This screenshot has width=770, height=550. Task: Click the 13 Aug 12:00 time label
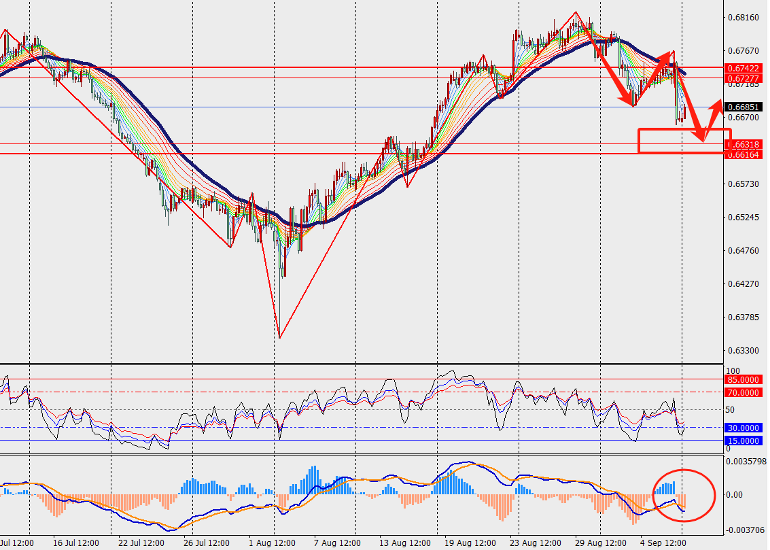pyautogui.click(x=404, y=543)
